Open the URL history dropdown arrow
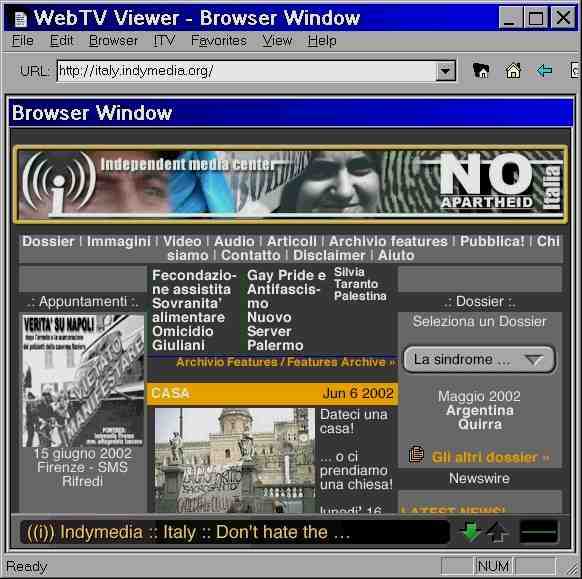 point(445,71)
